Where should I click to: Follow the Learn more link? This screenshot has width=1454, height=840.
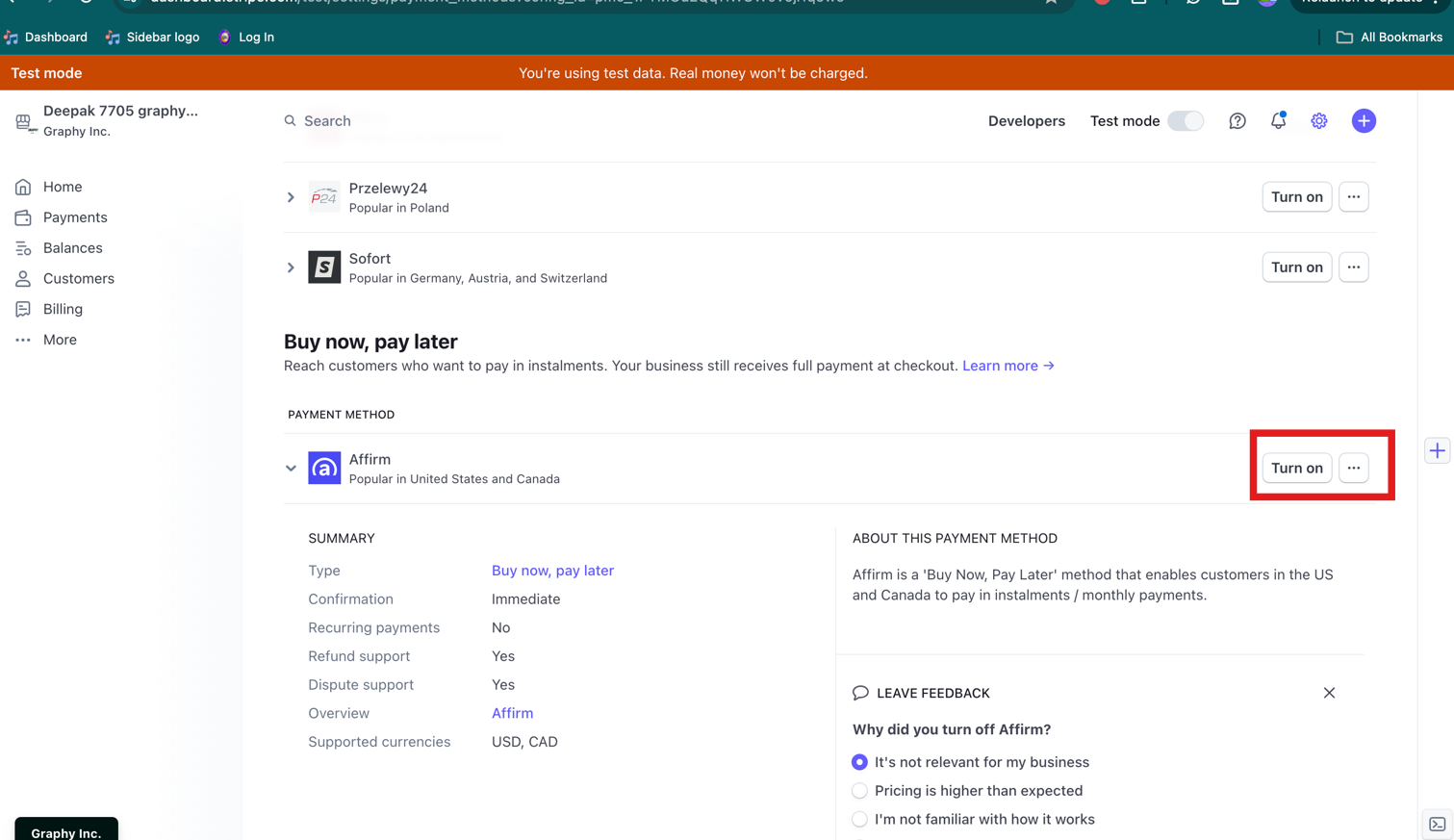coord(1008,366)
